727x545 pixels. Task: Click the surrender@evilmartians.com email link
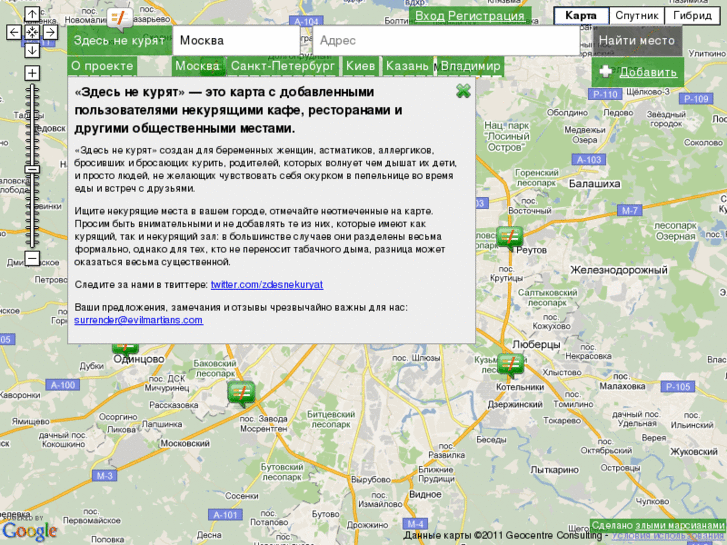tap(138, 320)
